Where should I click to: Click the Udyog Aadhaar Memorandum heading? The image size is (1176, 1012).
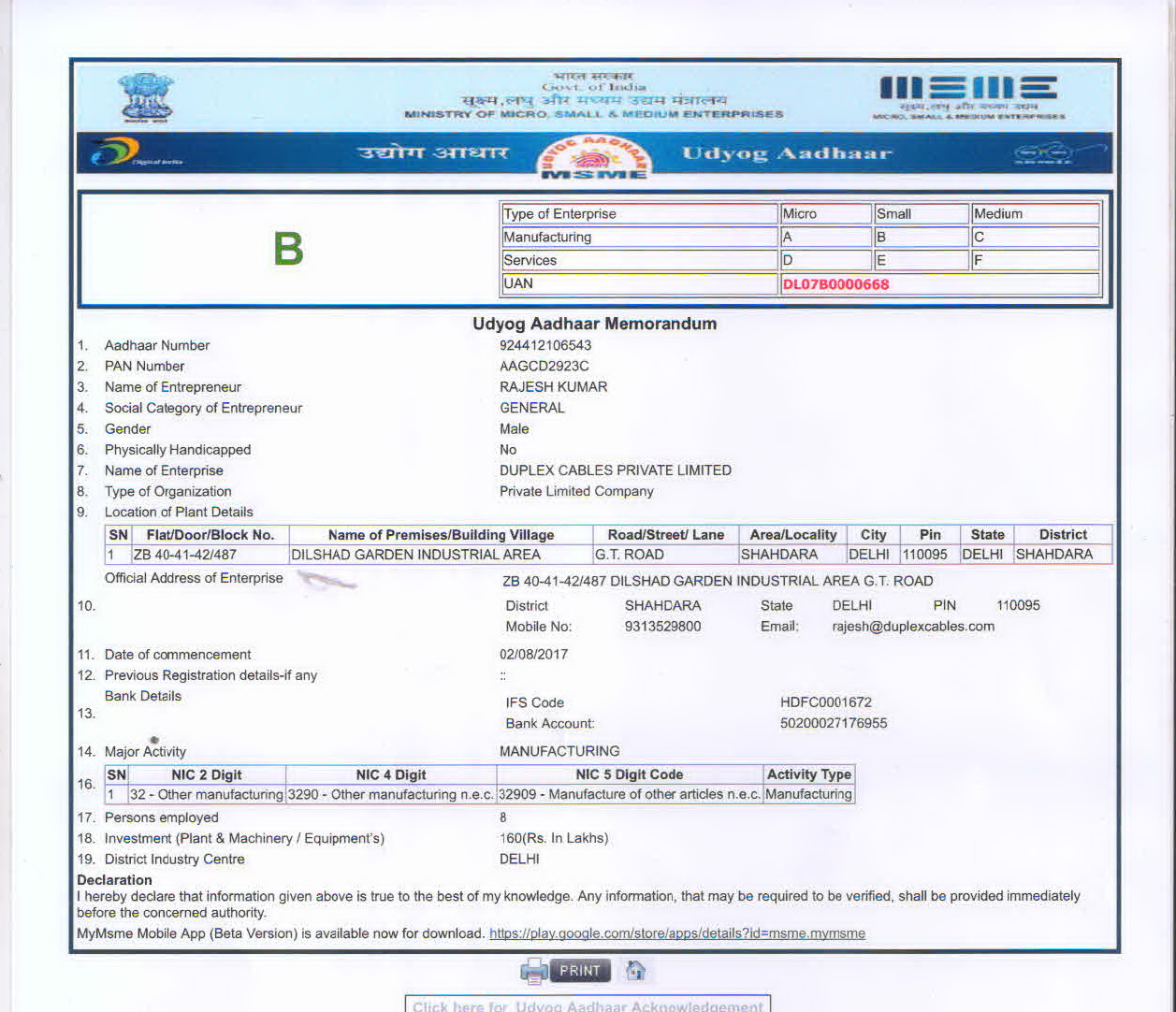tap(595, 324)
